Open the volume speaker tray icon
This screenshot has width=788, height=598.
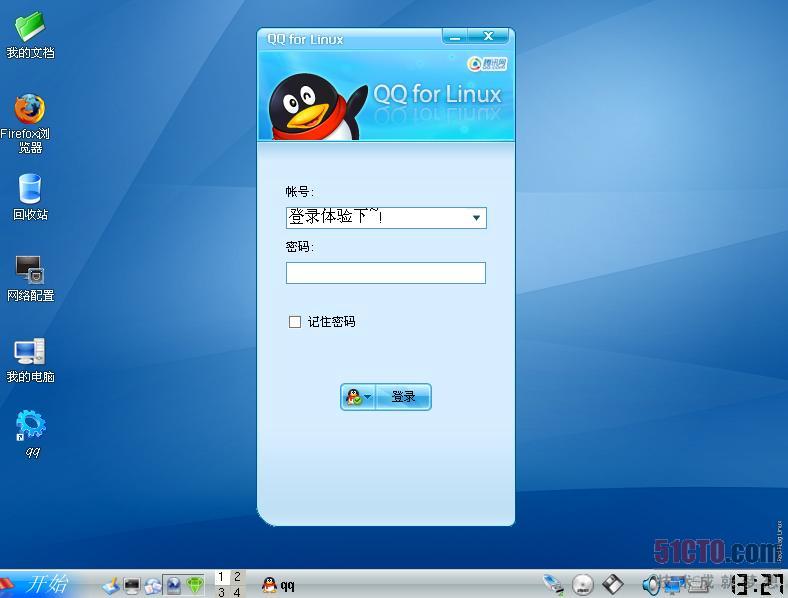click(651, 584)
